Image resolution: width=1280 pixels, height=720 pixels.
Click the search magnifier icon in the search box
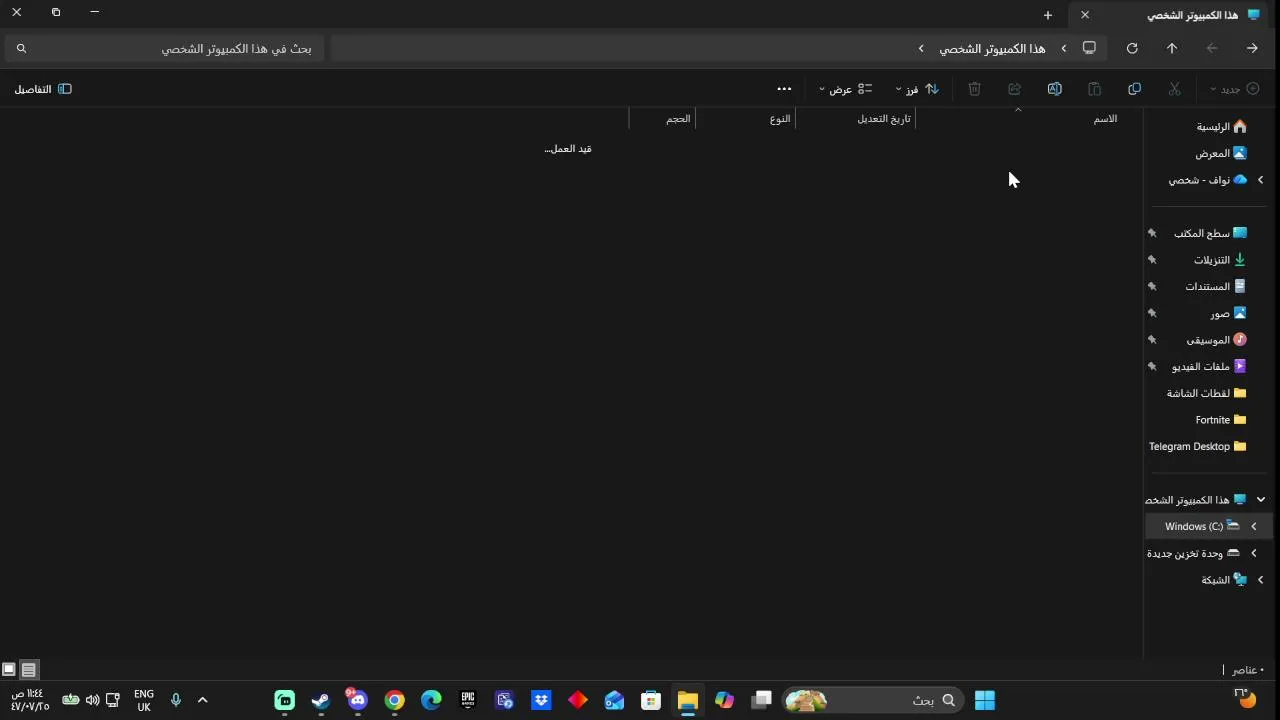[x=21, y=48]
